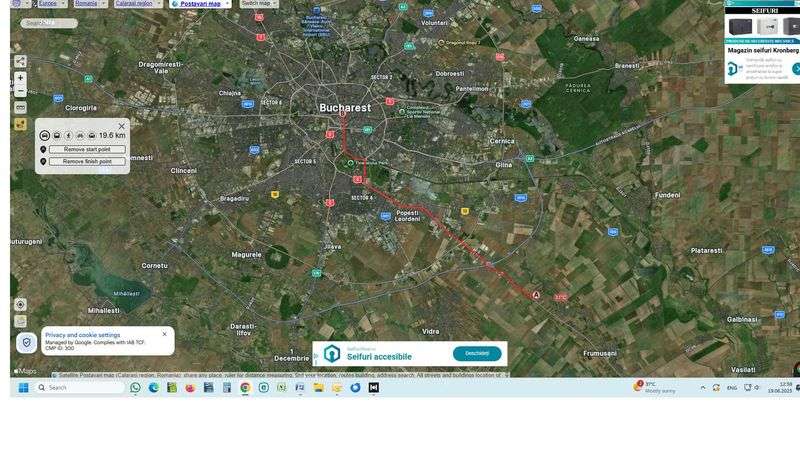Click Remove start point button
800x450 pixels.
[87, 149]
